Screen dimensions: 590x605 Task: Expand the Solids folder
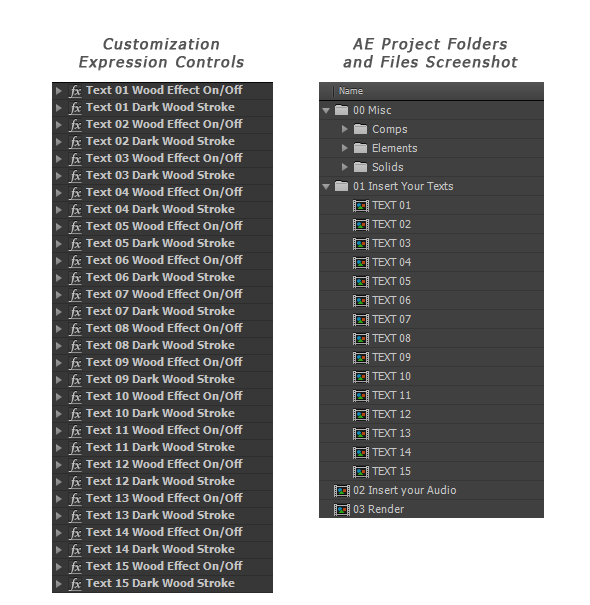(345, 167)
